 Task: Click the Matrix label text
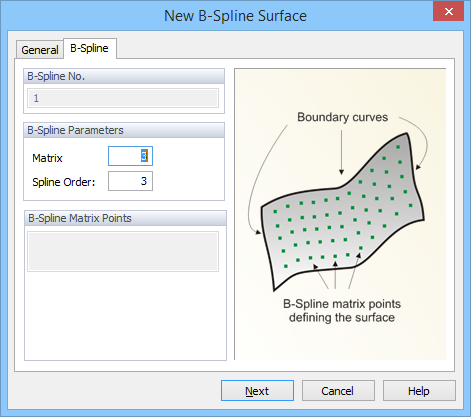pos(47,158)
